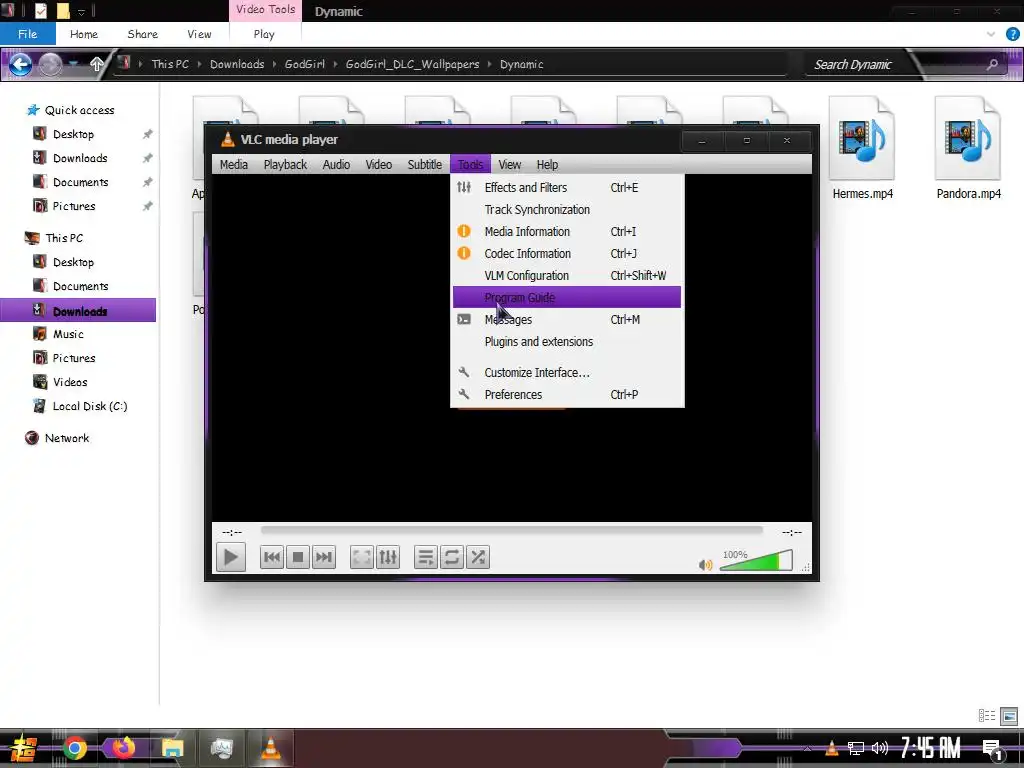1024x768 pixels.
Task: Stop playback with the VLC stop button
Action: 298,557
